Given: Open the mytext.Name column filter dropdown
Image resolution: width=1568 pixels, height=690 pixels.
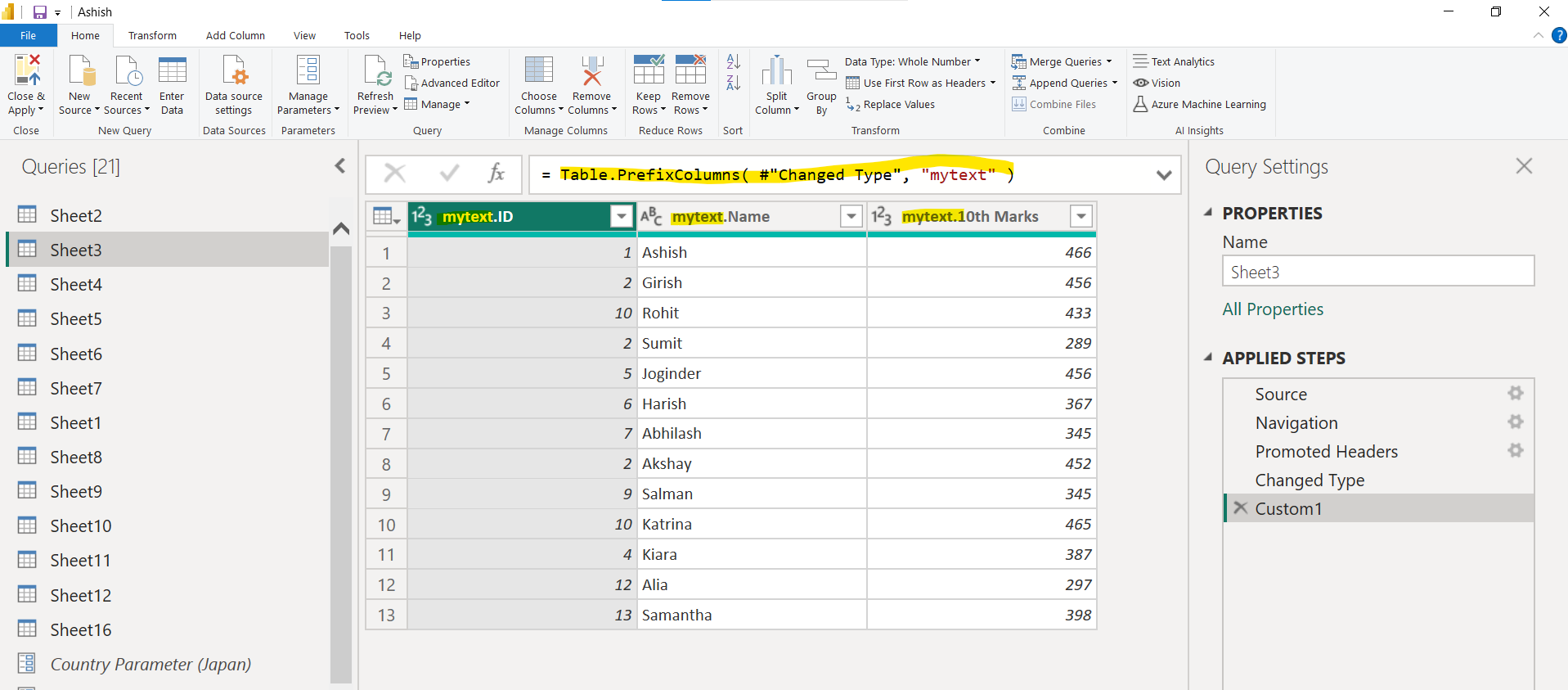Looking at the screenshot, I should [851, 216].
